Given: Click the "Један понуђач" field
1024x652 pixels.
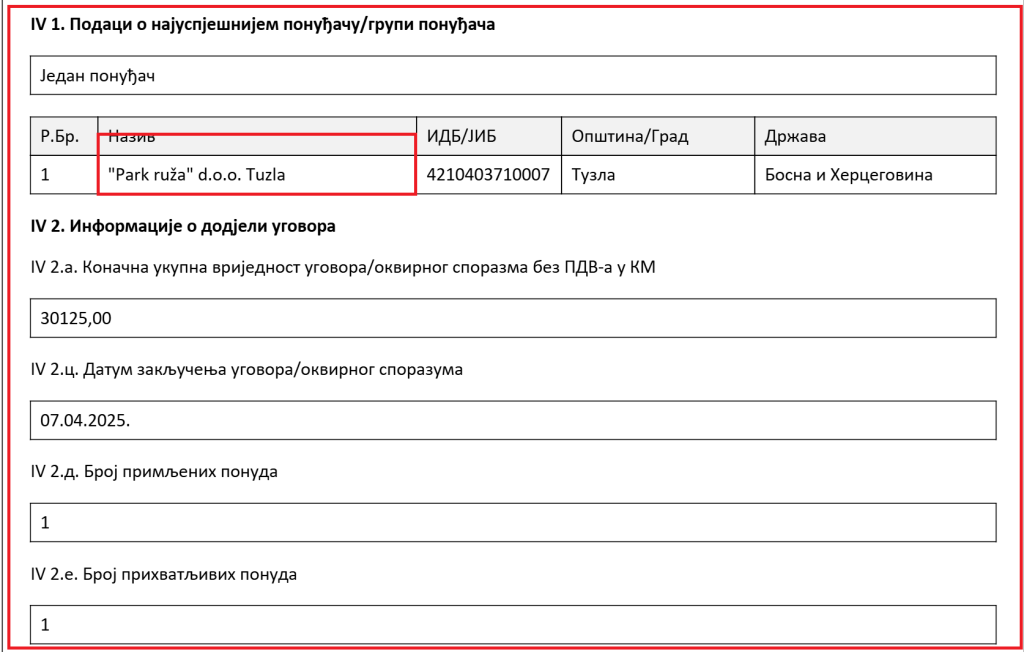Looking at the screenshot, I should pos(513,75).
